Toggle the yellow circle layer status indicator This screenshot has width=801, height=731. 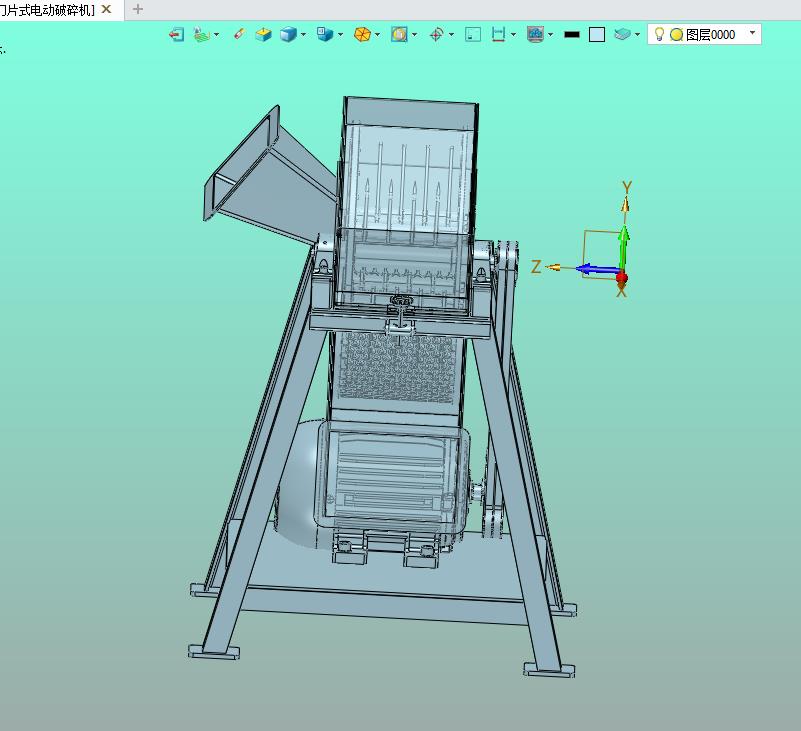676,35
